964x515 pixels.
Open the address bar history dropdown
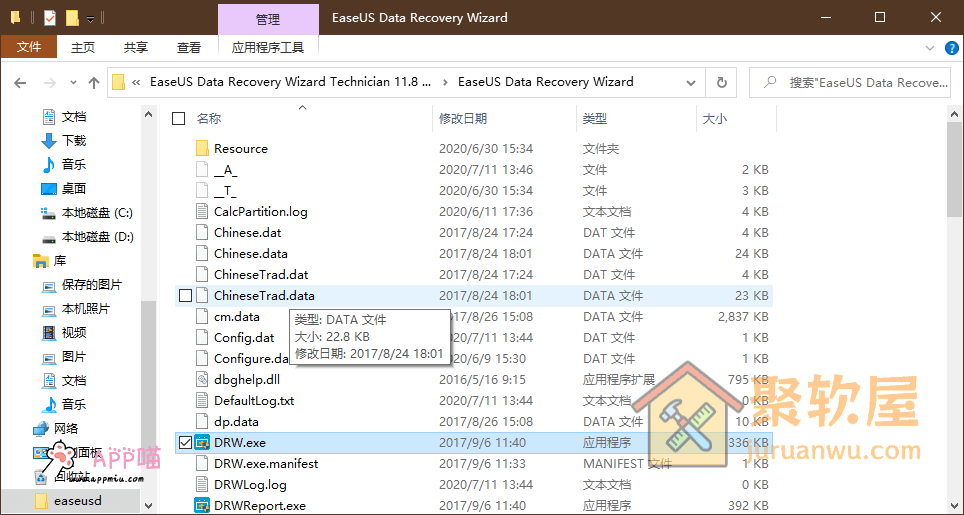click(691, 82)
